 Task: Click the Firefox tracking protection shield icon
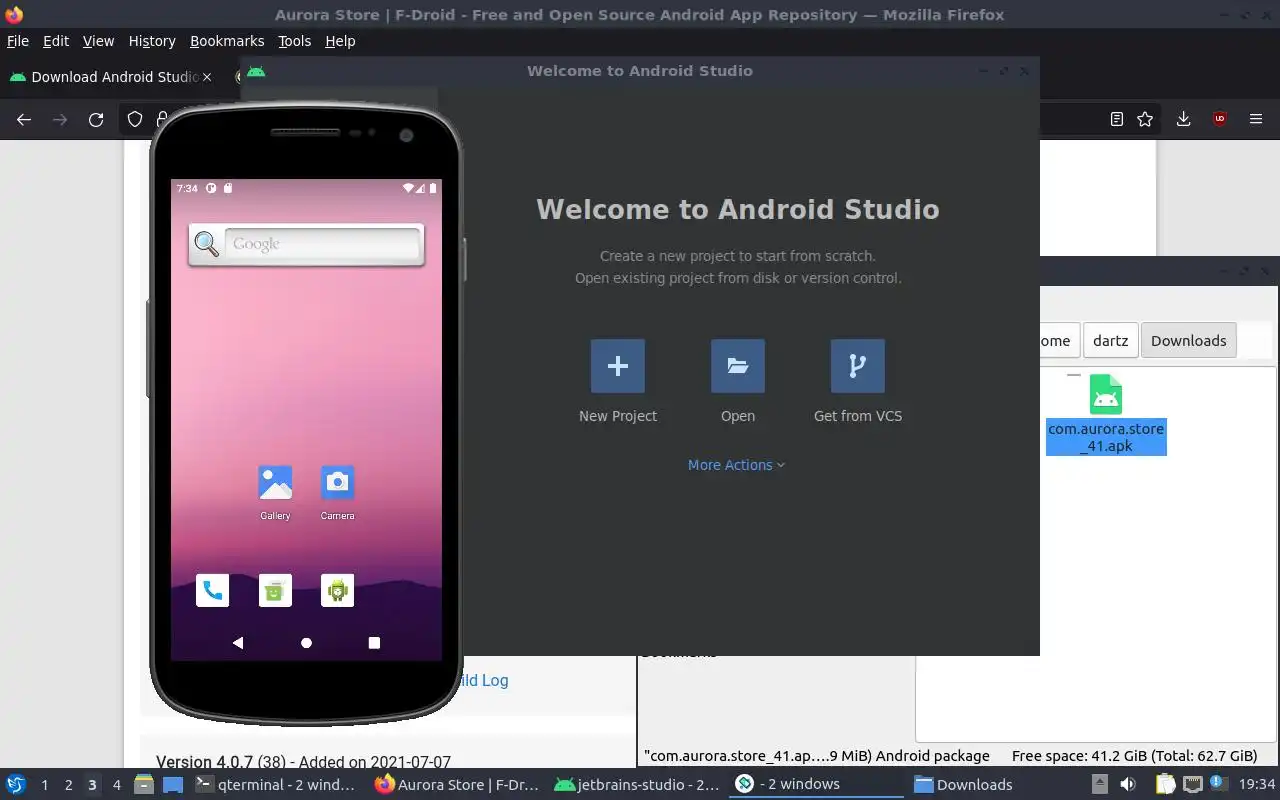pyautogui.click(x=135, y=119)
